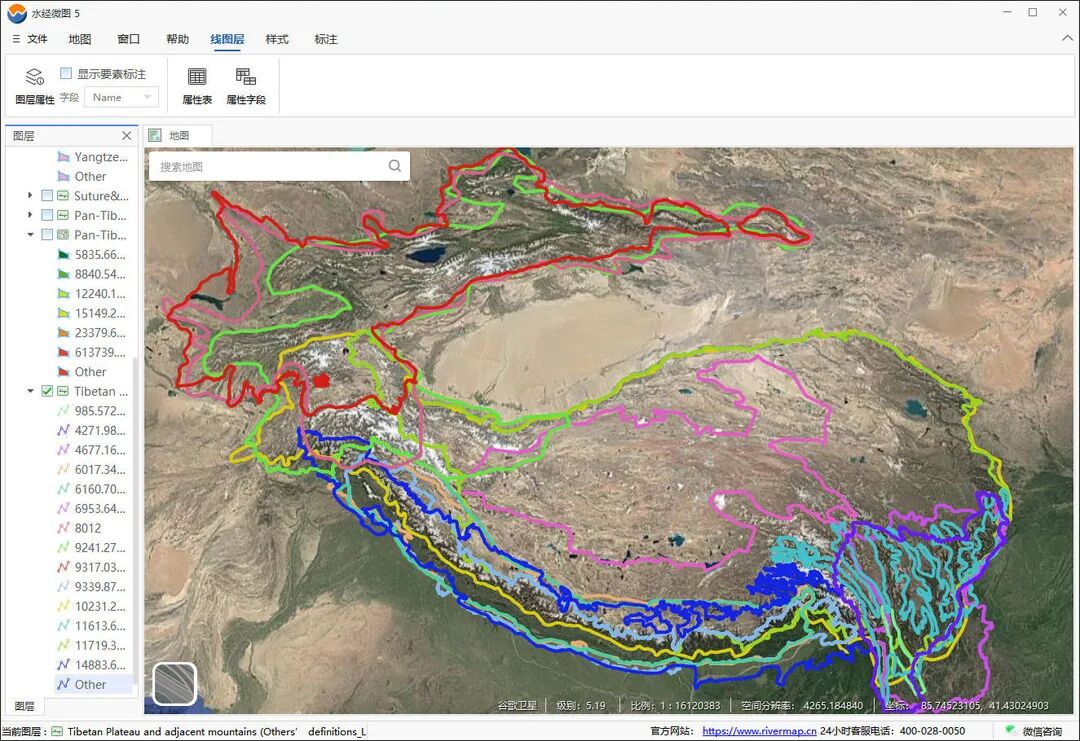Open the 帮助 menu
1080x741 pixels.
coord(178,39)
